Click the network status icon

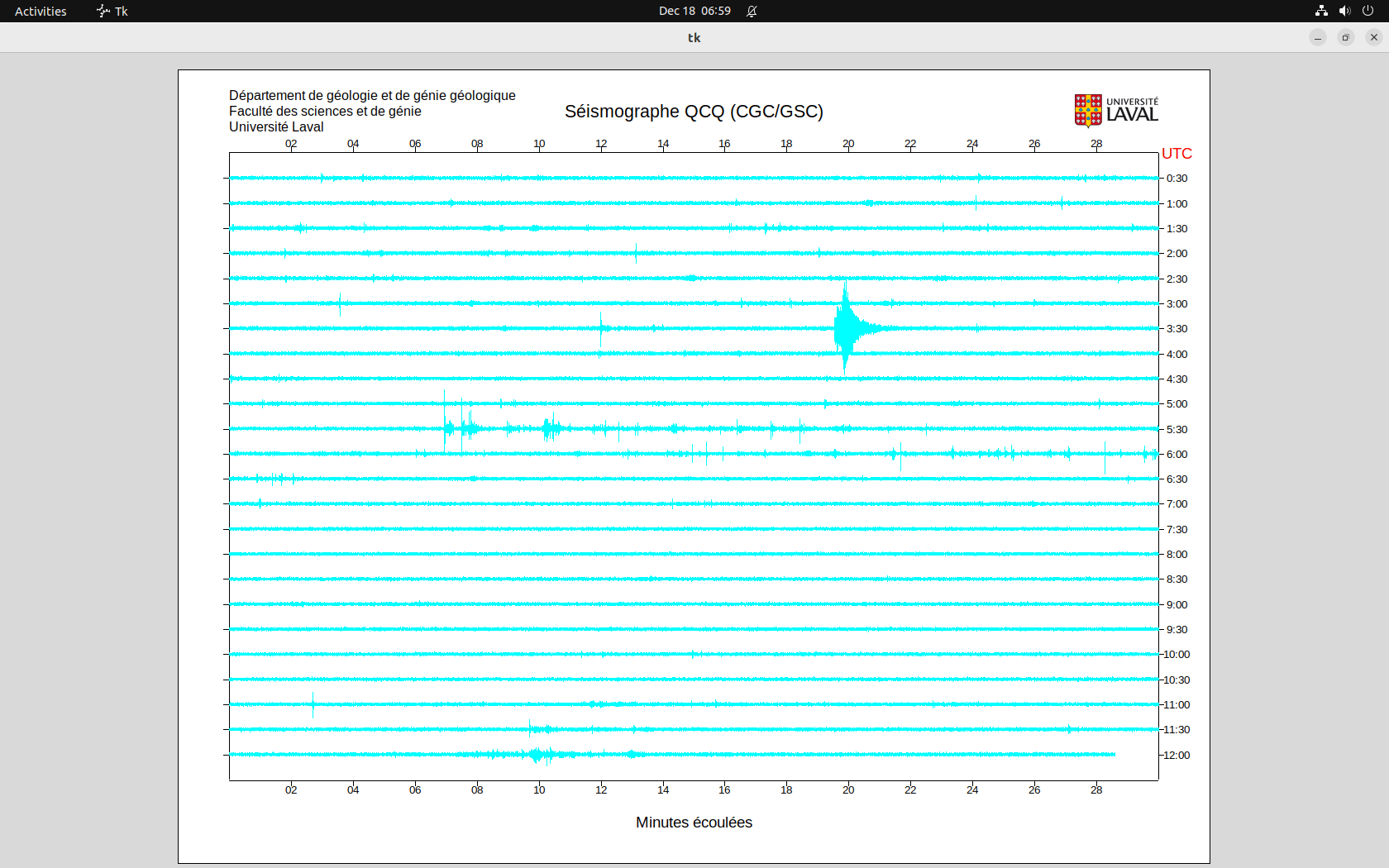click(1321, 11)
